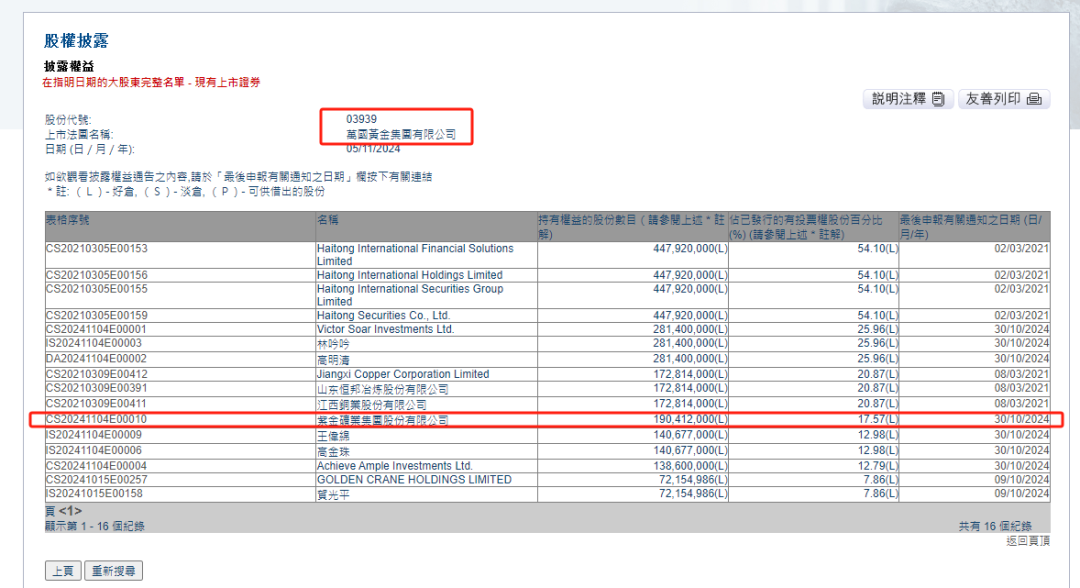Click the 返回頁頂 back-to-top link
Image resolution: width=1080 pixels, height=588 pixels.
tap(1028, 541)
